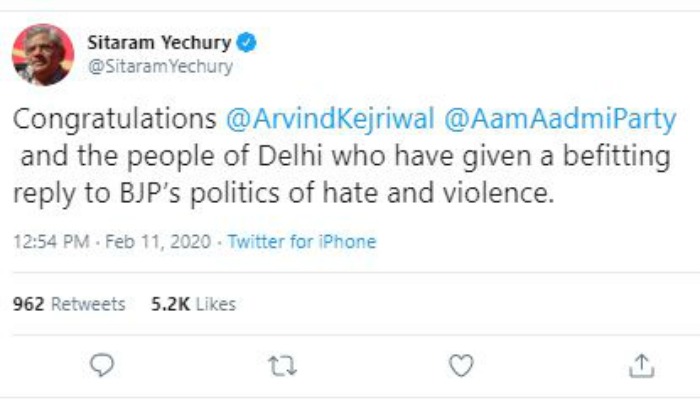Like the tweet with the heart icon
Image resolution: width=700 pixels, height=400 pixels.
[x=460, y=366]
